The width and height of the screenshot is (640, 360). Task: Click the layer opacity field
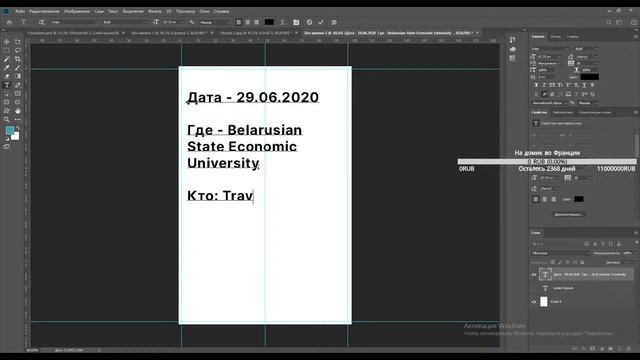click(x=628, y=253)
